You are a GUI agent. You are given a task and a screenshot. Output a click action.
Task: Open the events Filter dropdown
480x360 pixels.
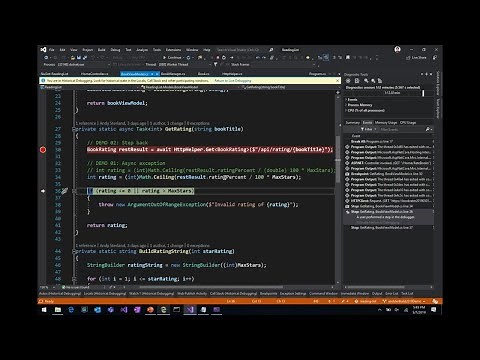tap(368, 129)
